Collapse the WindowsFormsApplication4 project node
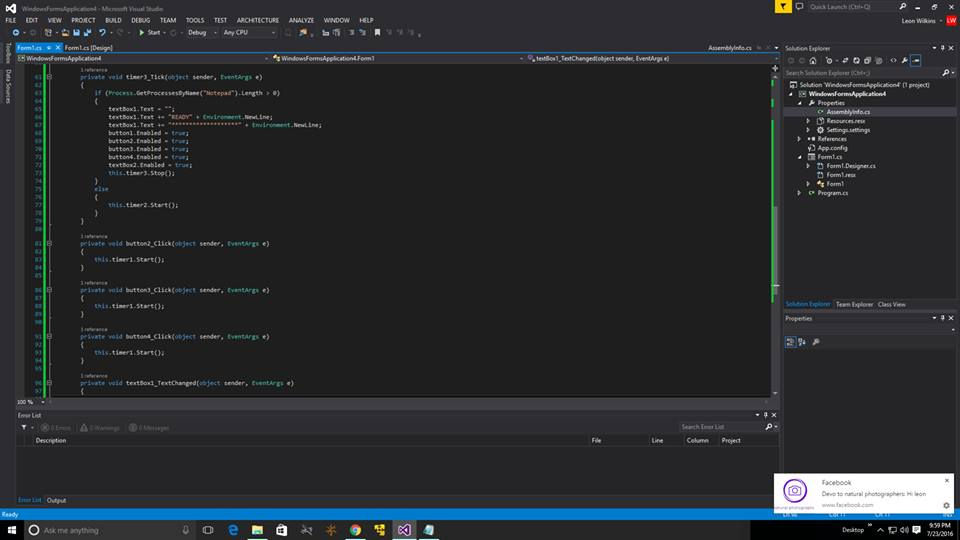The height and width of the screenshot is (540, 960). tap(791, 94)
